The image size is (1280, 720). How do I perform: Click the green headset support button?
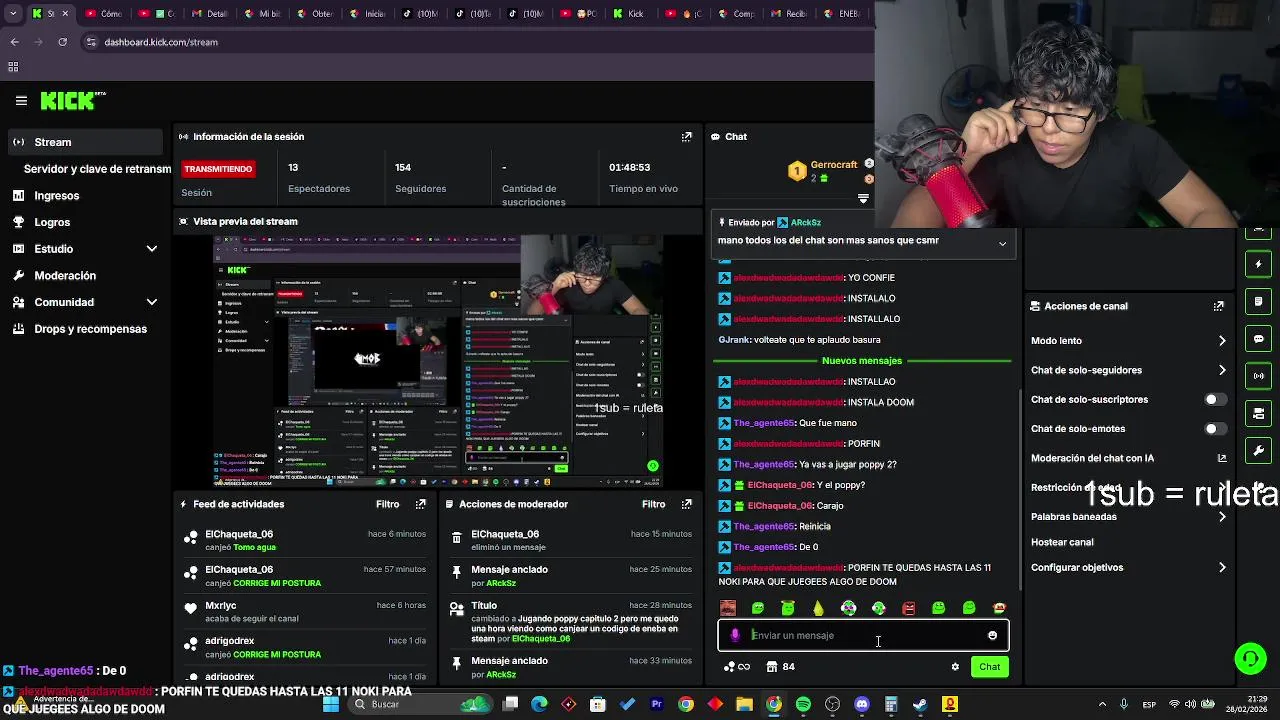(x=1250, y=658)
